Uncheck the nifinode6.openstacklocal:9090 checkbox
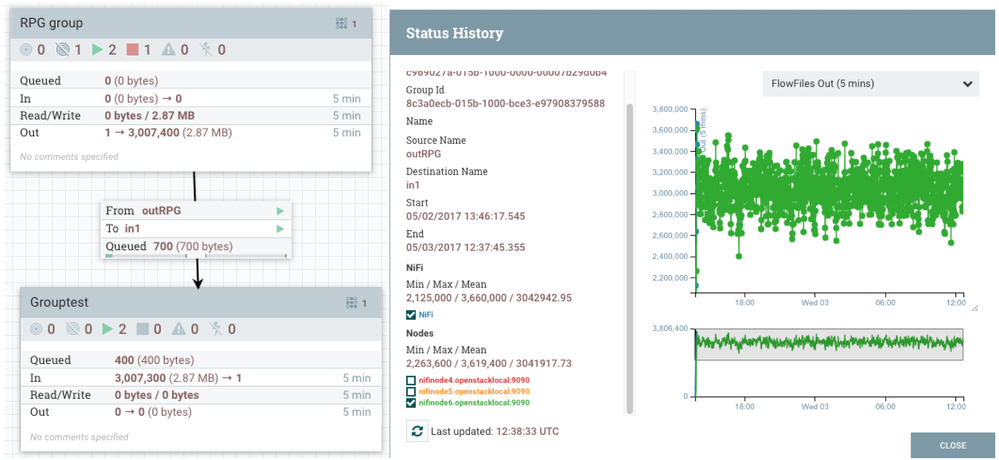The image size is (999, 460). pos(412,403)
